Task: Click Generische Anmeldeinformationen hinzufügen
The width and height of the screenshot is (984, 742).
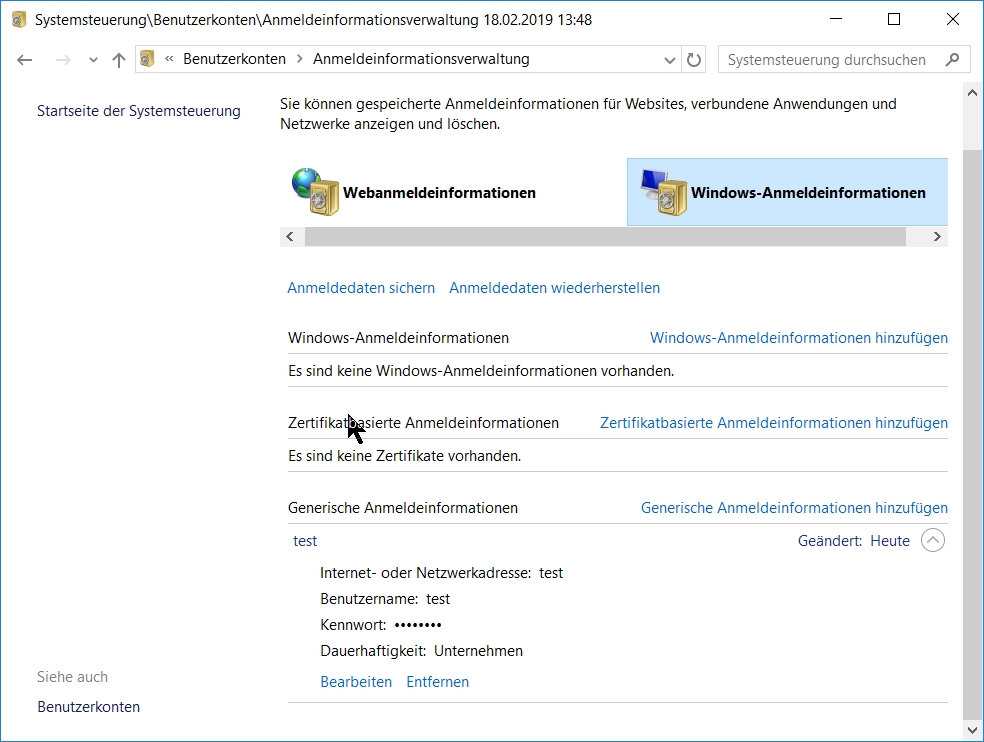Action: [x=794, y=508]
